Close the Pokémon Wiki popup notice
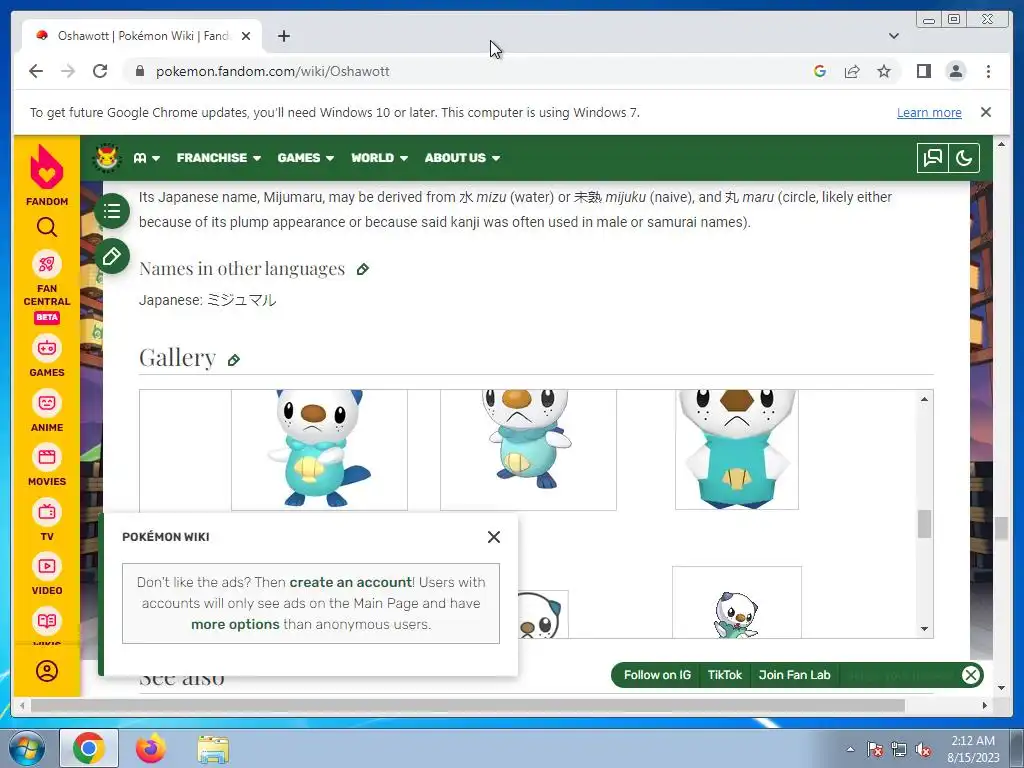Image resolution: width=1024 pixels, height=768 pixels. pos(494,537)
